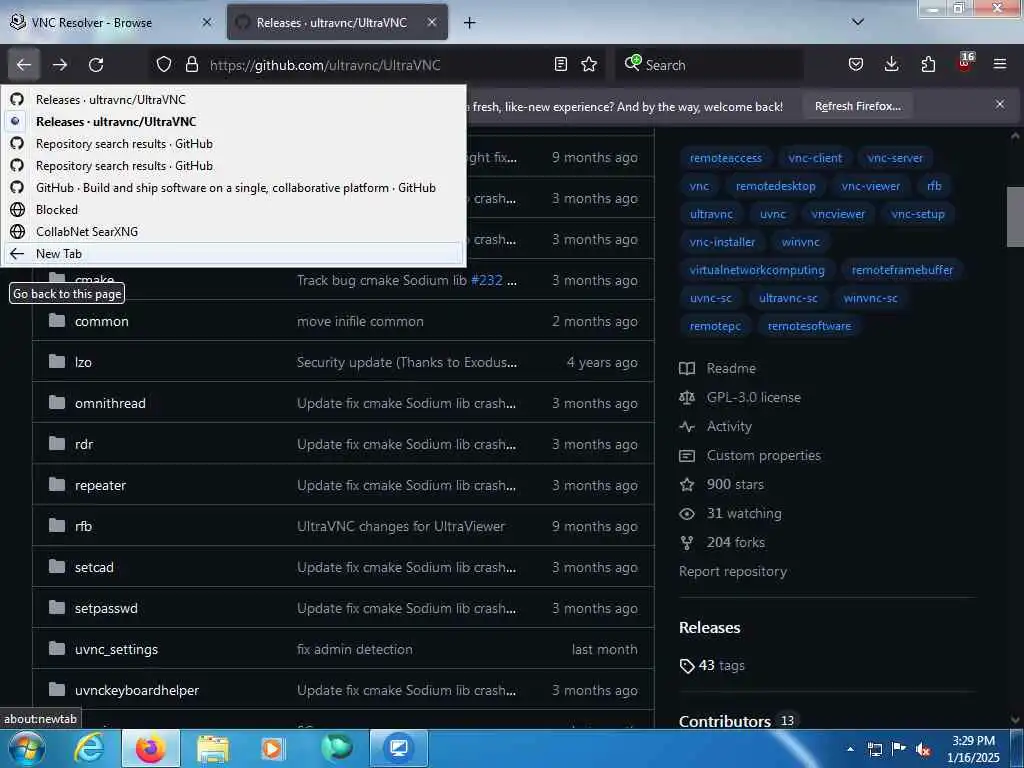The height and width of the screenshot is (768, 1024).
Task: Open the uvnc_settings folder
Action: [116, 650]
